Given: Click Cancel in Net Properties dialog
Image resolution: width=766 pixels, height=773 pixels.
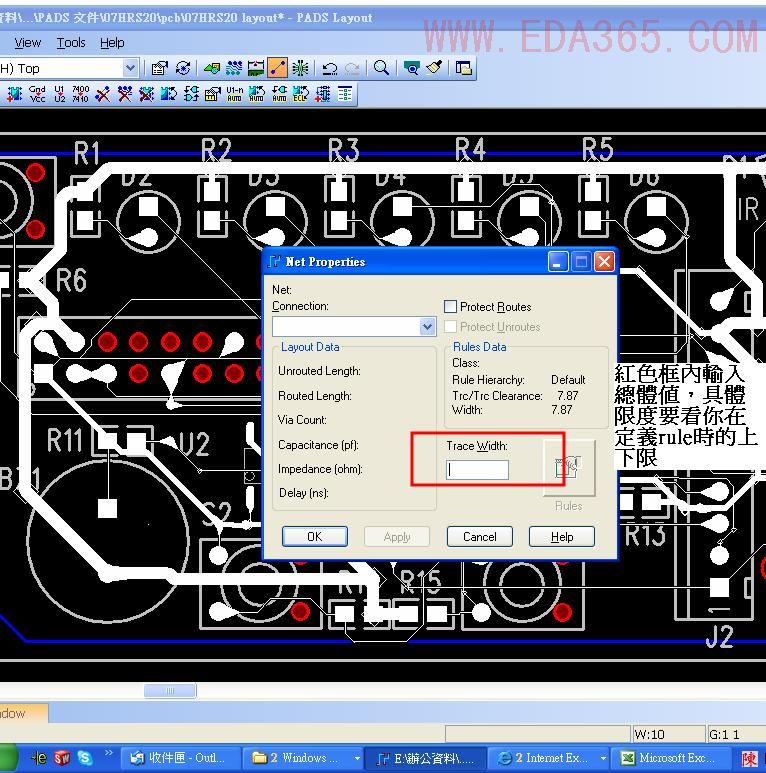Looking at the screenshot, I should [x=479, y=537].
